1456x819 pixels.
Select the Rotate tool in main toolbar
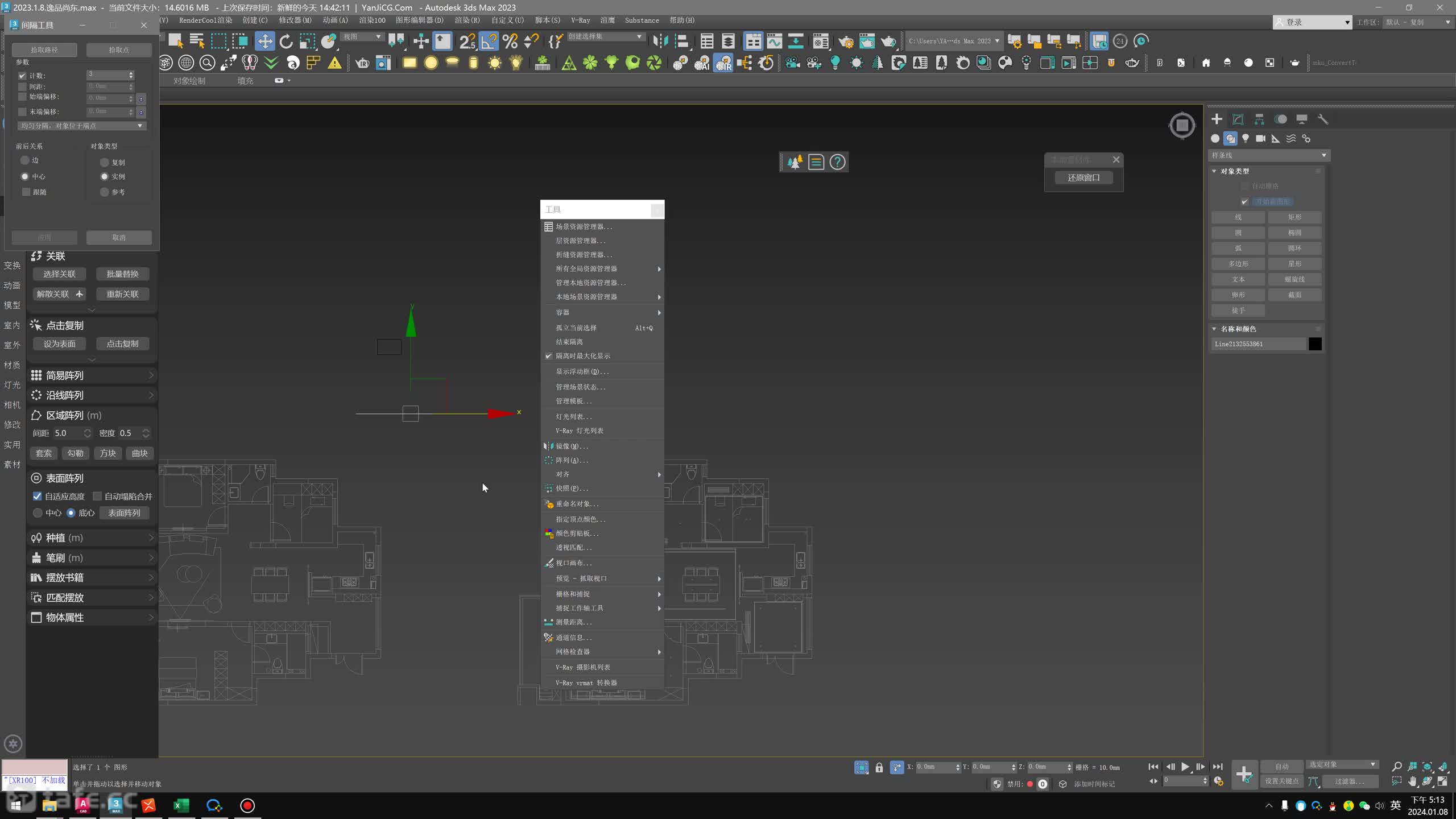coord(286,41)
